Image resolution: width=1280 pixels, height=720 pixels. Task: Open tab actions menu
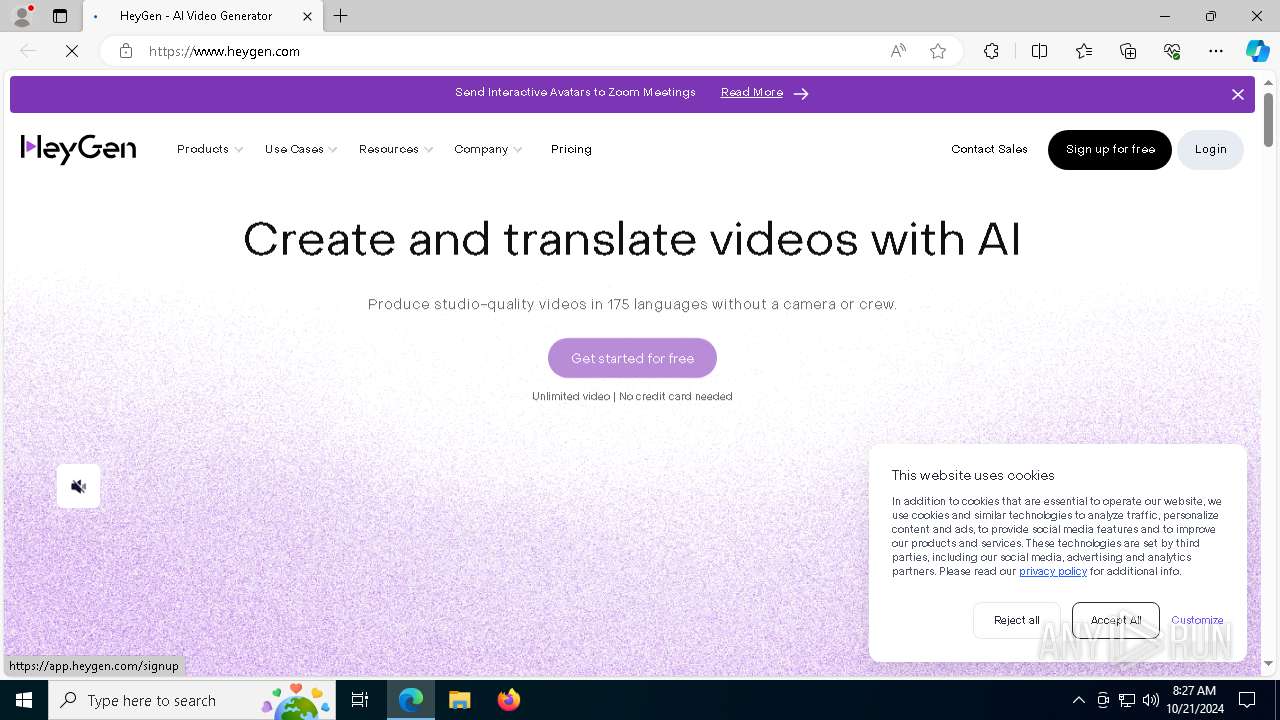60,16
